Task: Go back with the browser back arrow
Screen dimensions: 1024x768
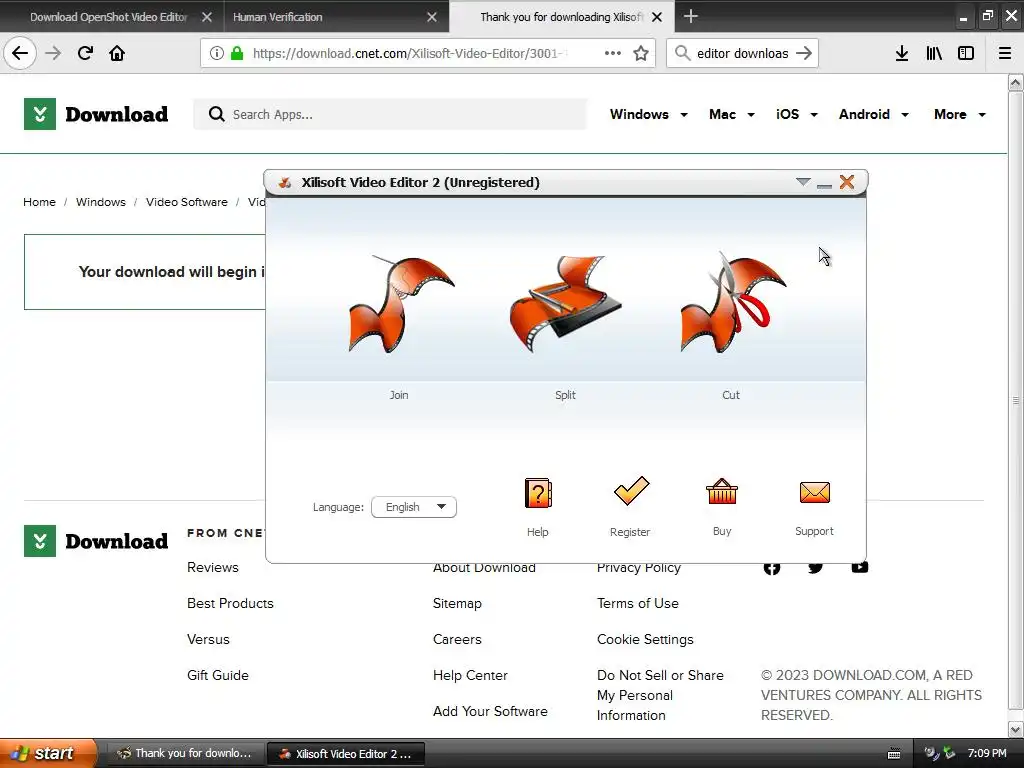Action: click(20, 53)
